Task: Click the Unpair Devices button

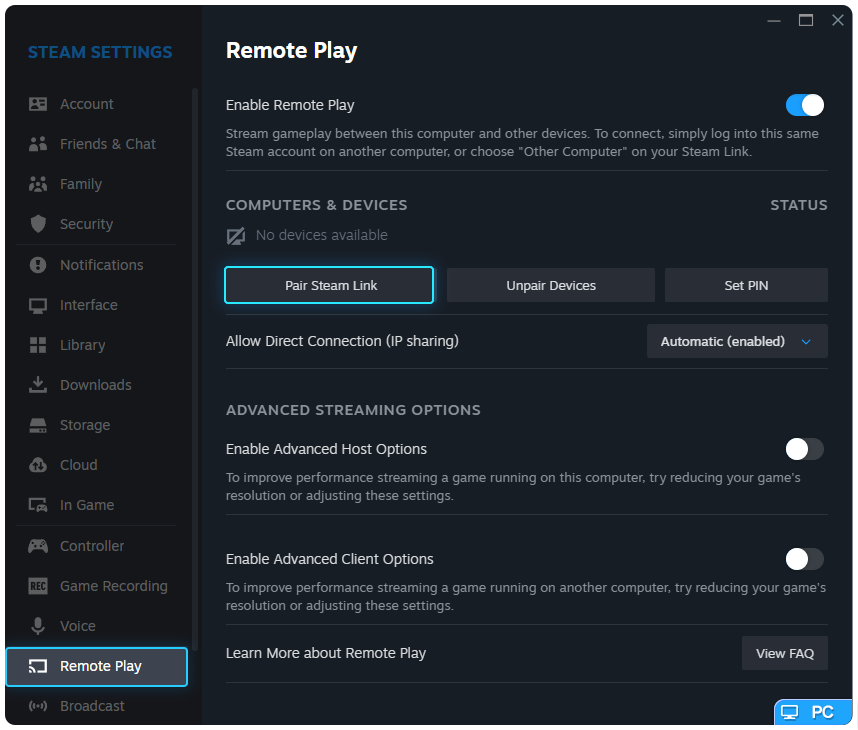Action: tap(550, 285)
